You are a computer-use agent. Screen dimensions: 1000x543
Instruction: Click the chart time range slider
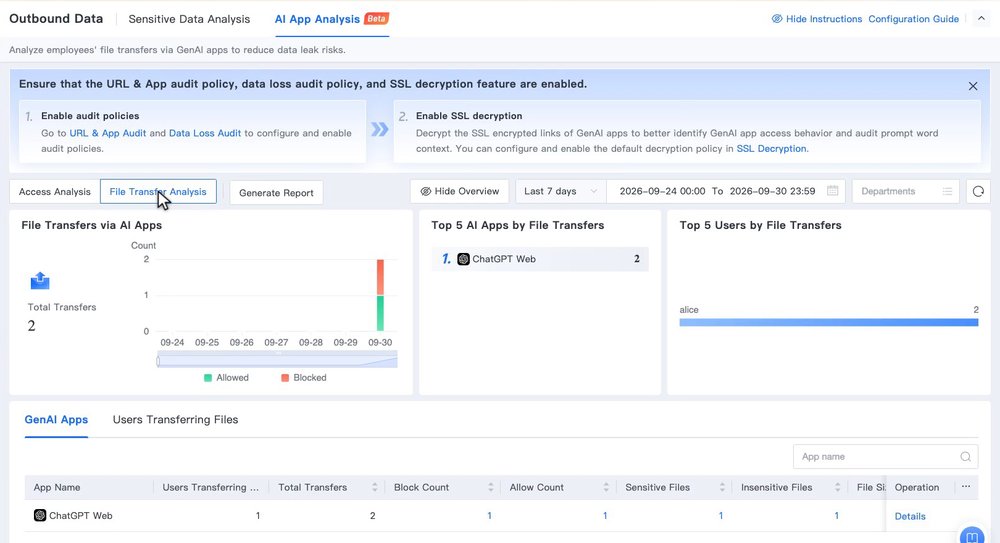pos(277,360)
